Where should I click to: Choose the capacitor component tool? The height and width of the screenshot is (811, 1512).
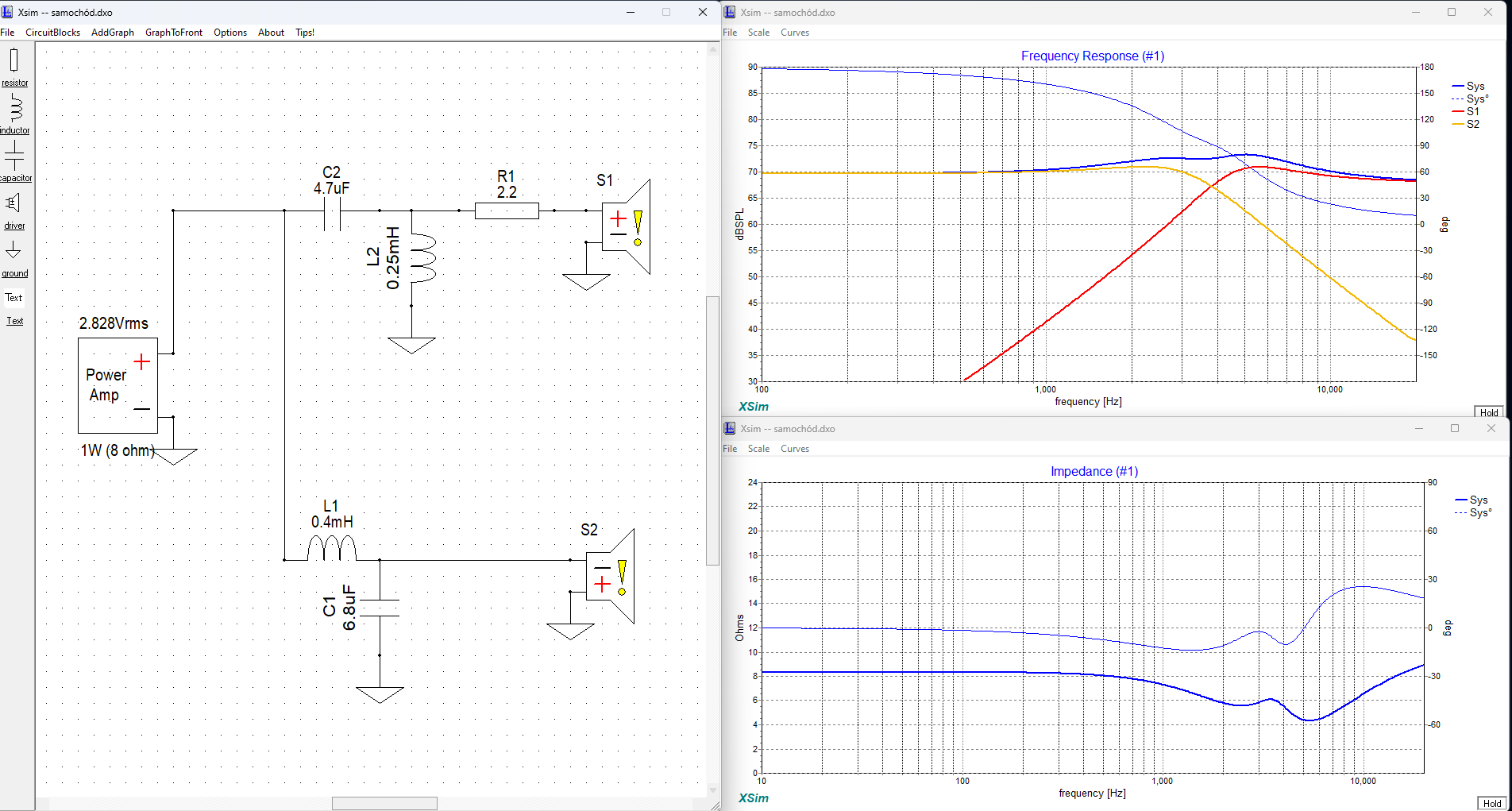coord(14,156)
